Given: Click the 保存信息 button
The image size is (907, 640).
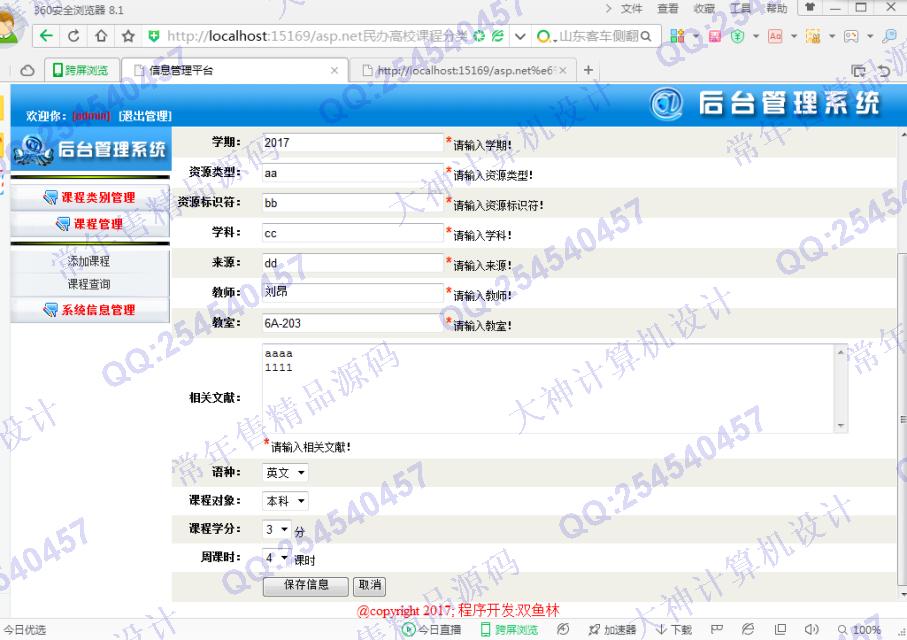Looking at the screenshot, I should pos(306,586).
